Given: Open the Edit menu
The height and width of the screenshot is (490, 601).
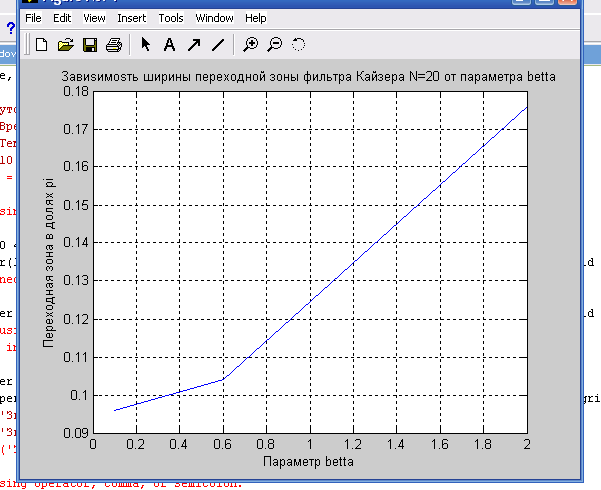Looking at the screenshot, I should (x=62, y=18).
